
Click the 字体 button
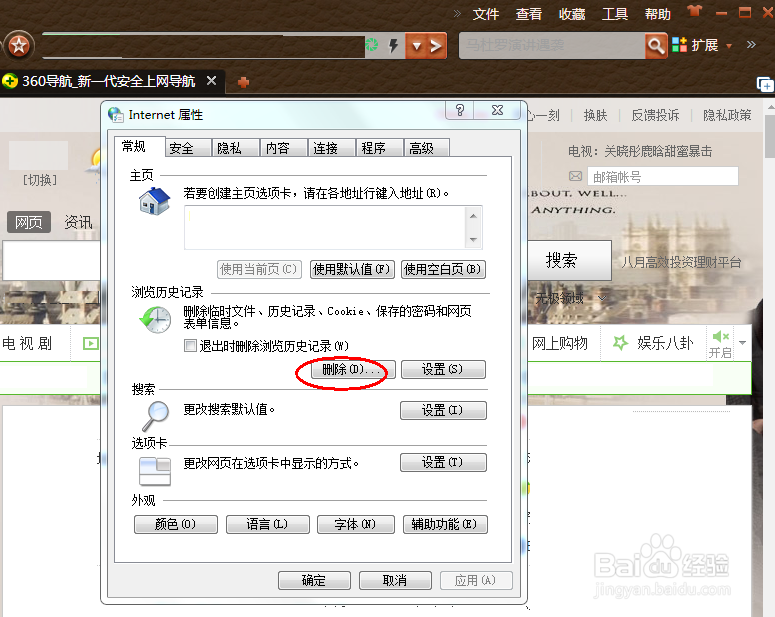[356, 525]
